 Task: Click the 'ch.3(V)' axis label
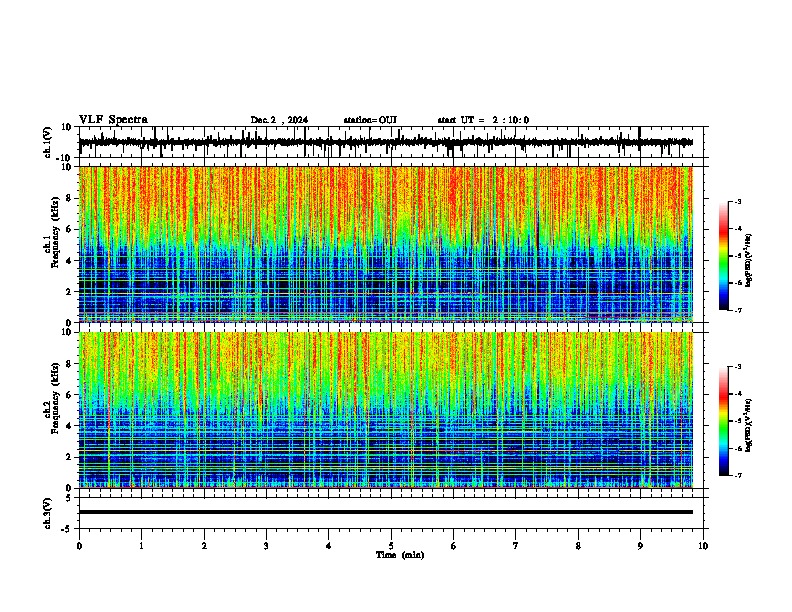point(48,513)
